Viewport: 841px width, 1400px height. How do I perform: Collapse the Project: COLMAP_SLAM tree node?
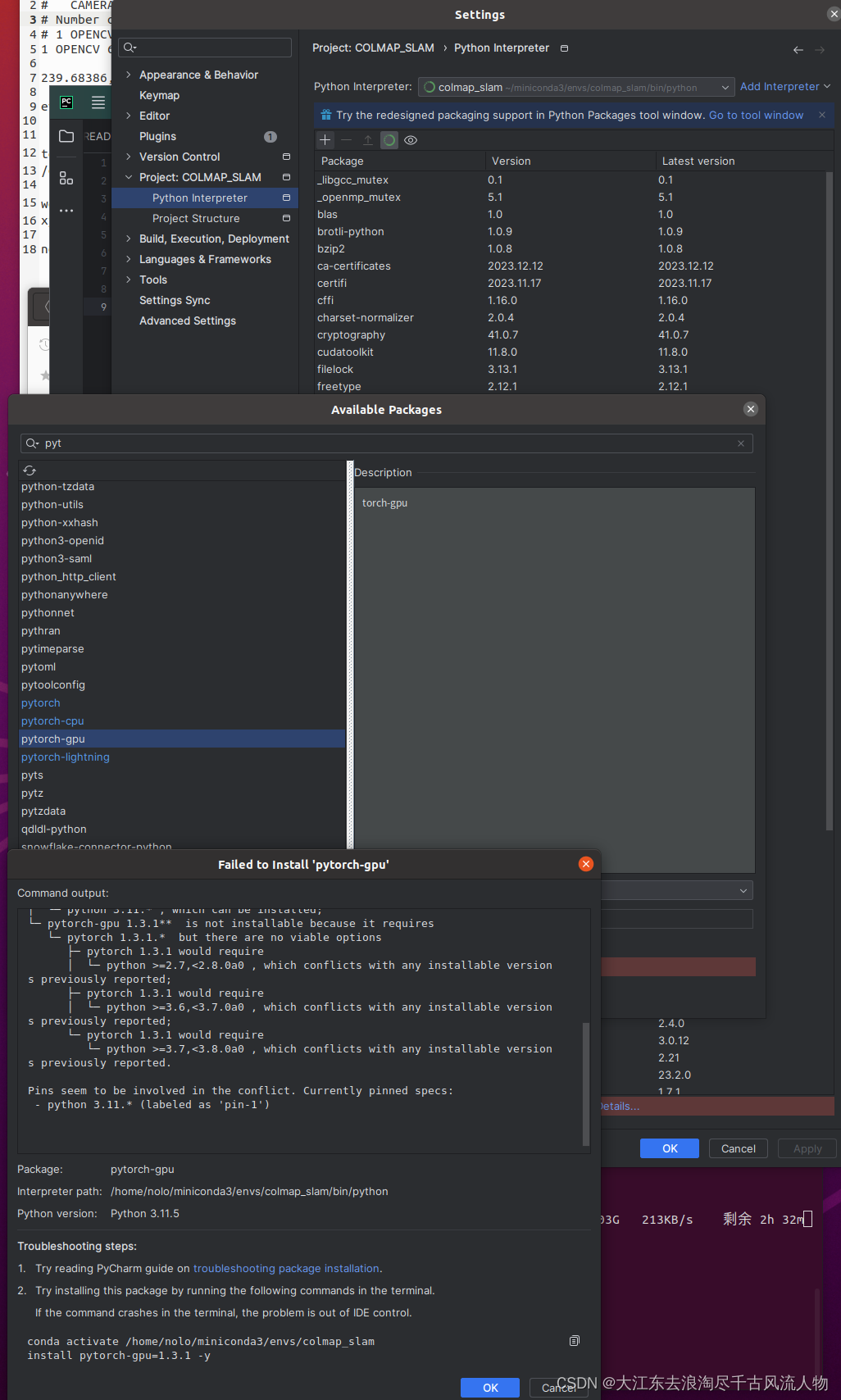(x=129, y=177)
